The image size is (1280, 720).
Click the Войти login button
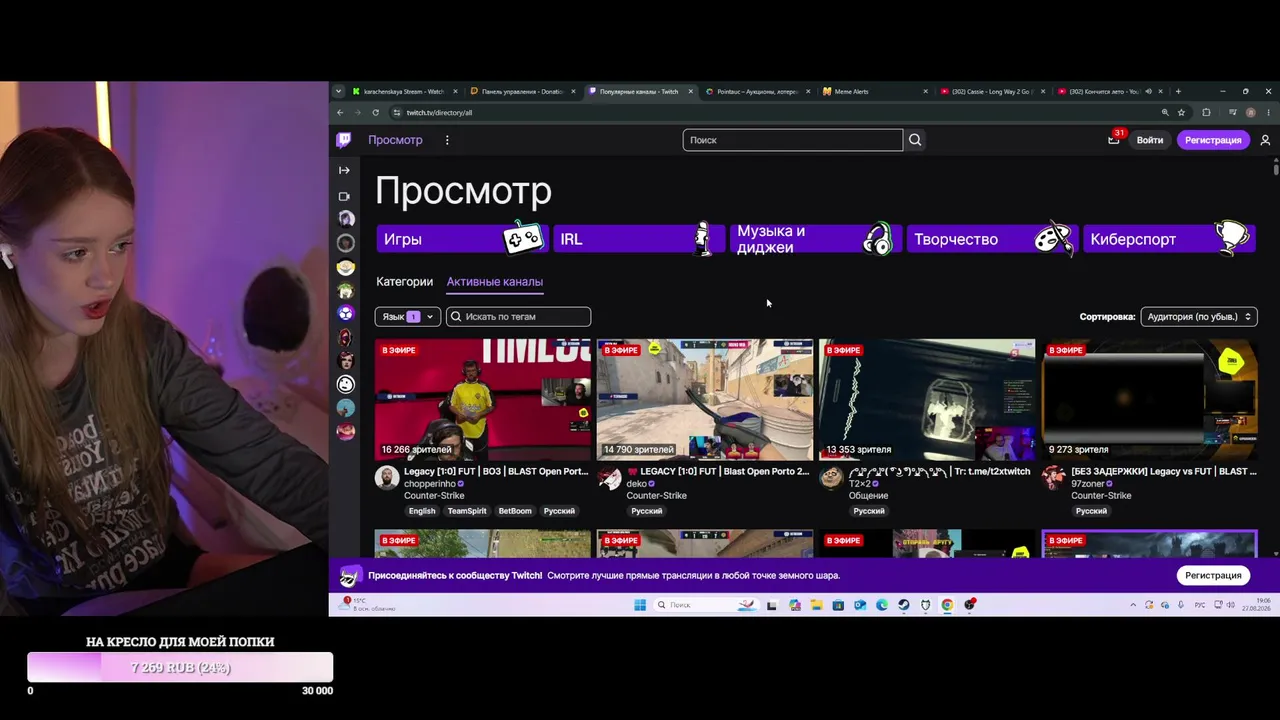[x=1150, y=140]
